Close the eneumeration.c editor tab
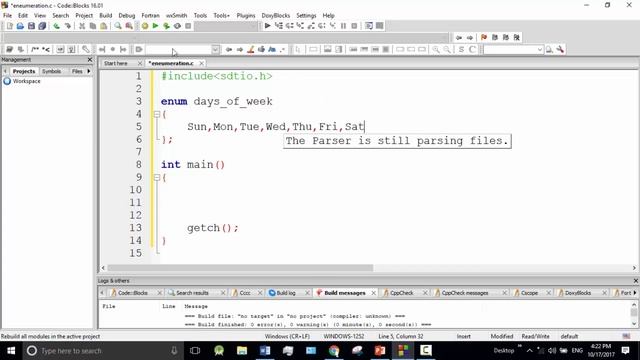The width and height of the screenshot is (640, 360). 202,63
